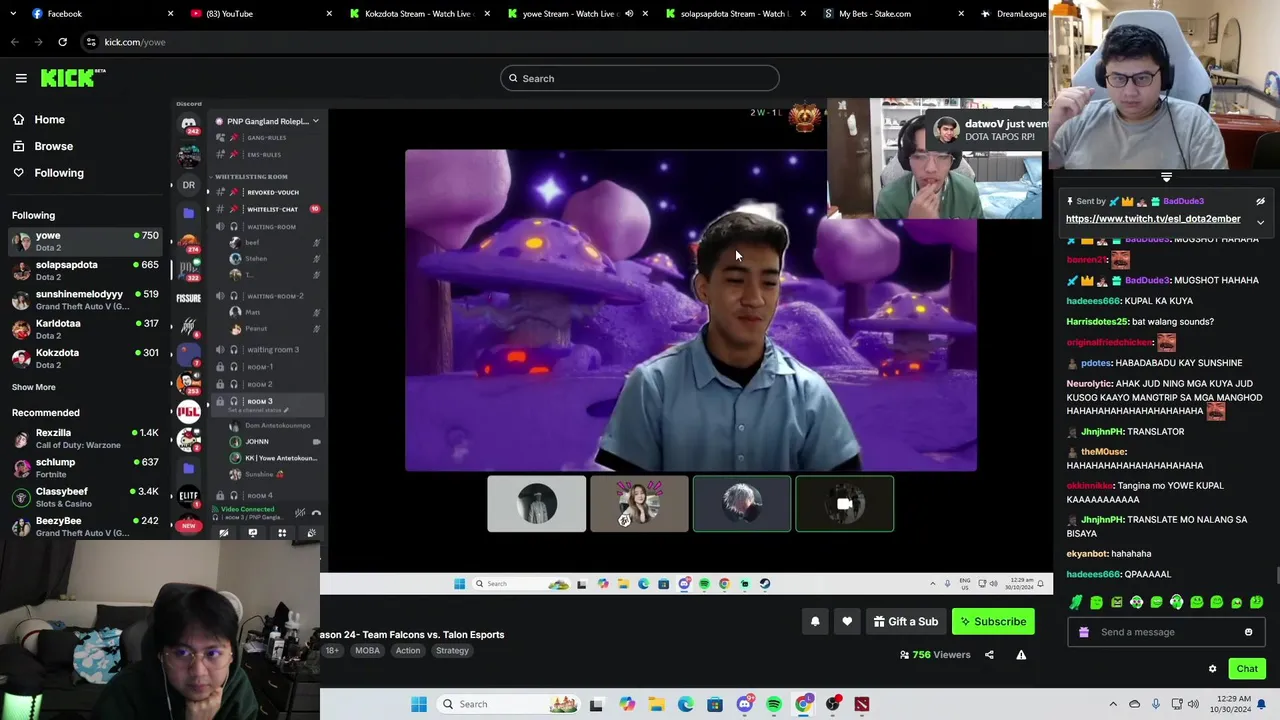Report the stream via the warning triangle icon
The height and width of the screenshot is (720, 1280).
tap(1021, 655)
